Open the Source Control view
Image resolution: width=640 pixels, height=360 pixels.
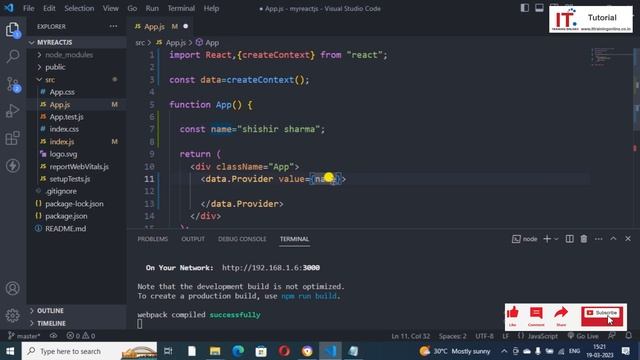point(13,84)
